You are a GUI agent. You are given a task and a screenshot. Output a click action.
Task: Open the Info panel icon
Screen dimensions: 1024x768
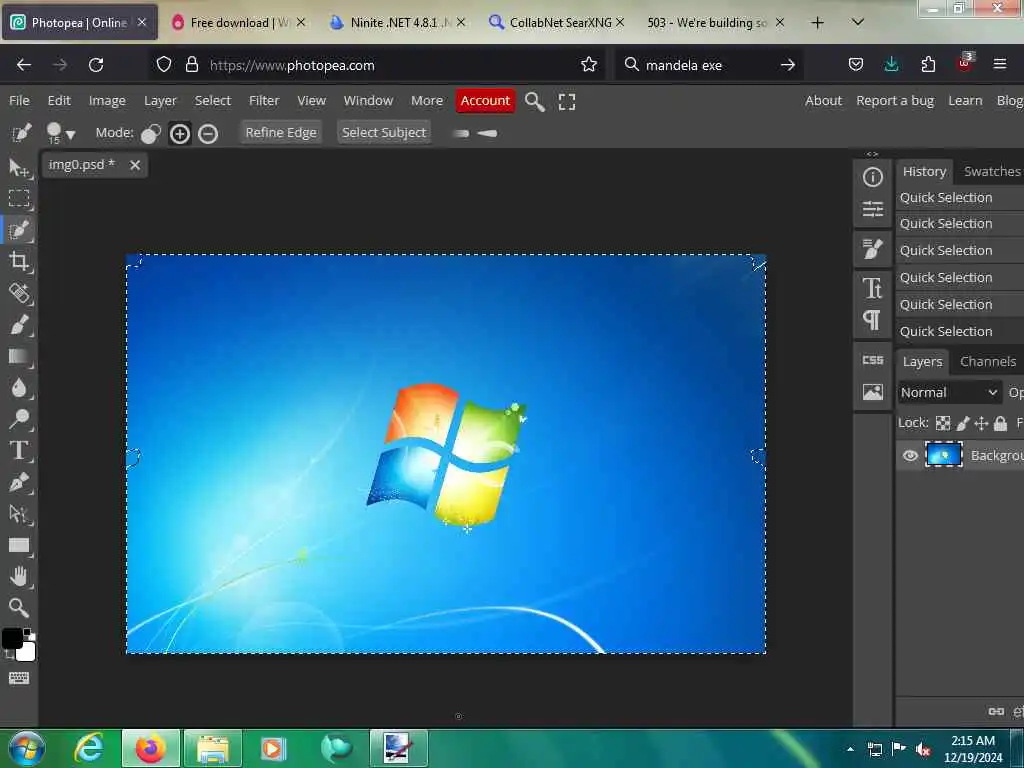pyautogui.click(x=872, y=177)
